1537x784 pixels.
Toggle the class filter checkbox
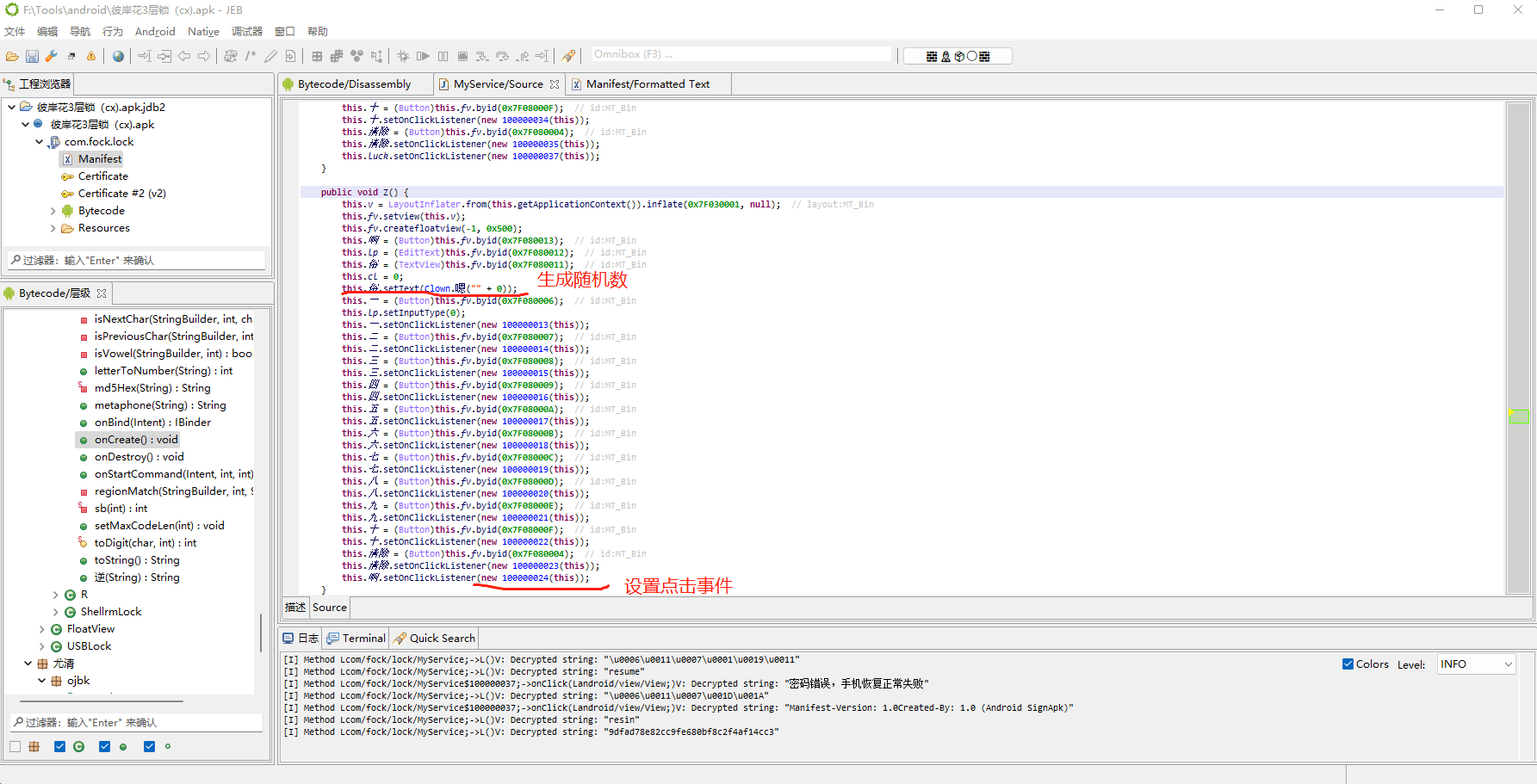pyautogui.click(x=59, y=746)
